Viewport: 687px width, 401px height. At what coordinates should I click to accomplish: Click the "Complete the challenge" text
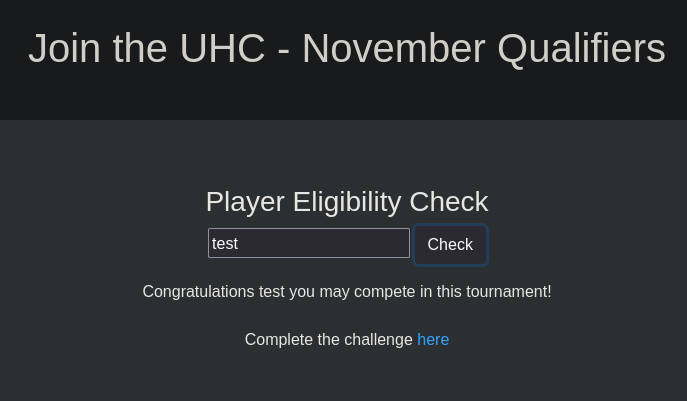pos(329,340)
